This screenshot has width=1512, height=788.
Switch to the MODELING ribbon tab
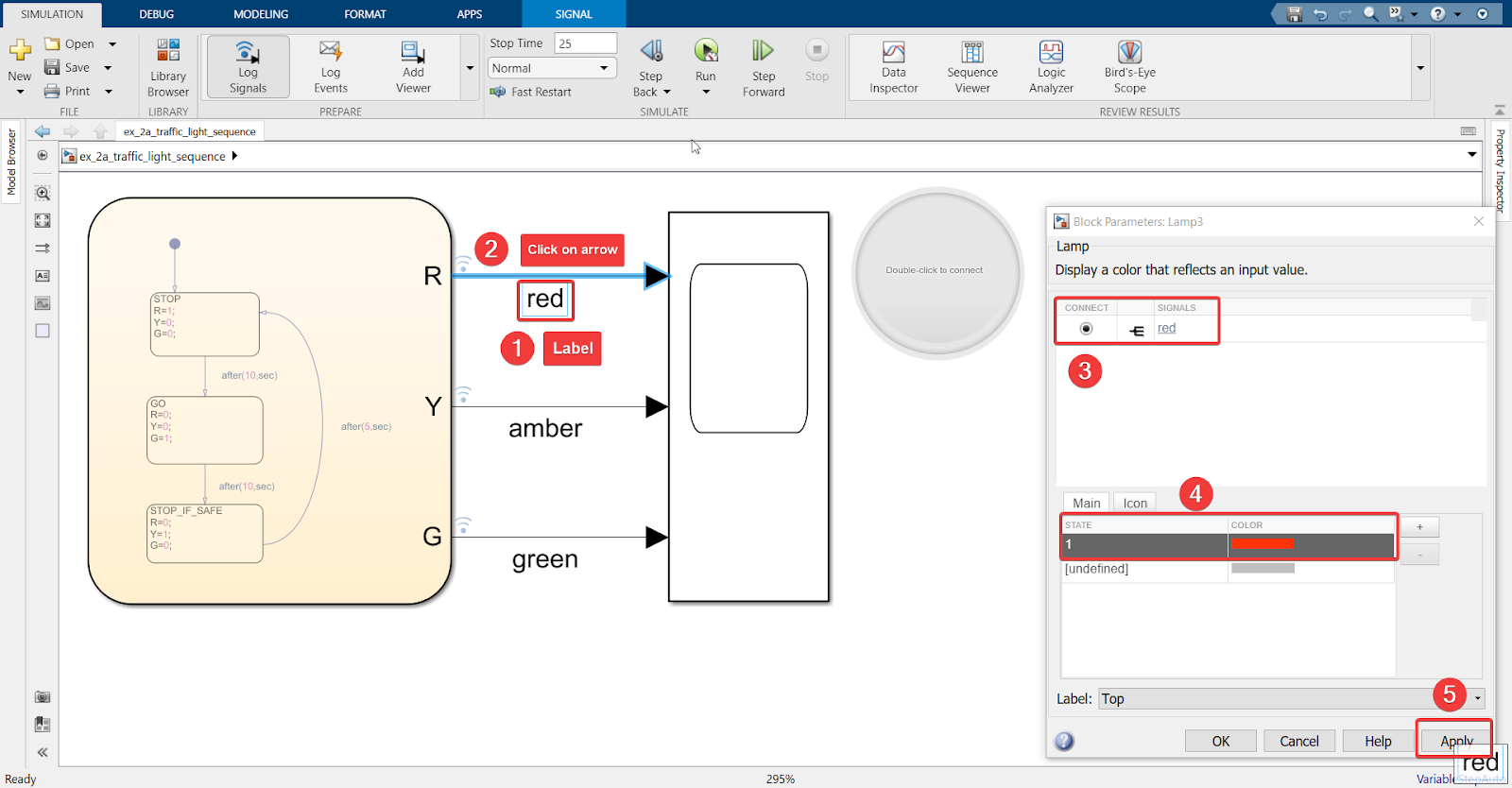(x=261, y=14)
